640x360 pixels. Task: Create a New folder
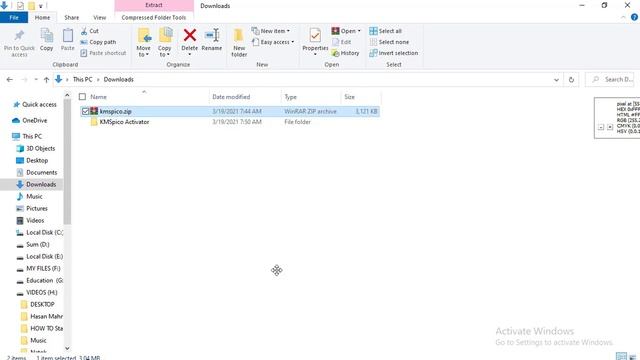(239, 42)
